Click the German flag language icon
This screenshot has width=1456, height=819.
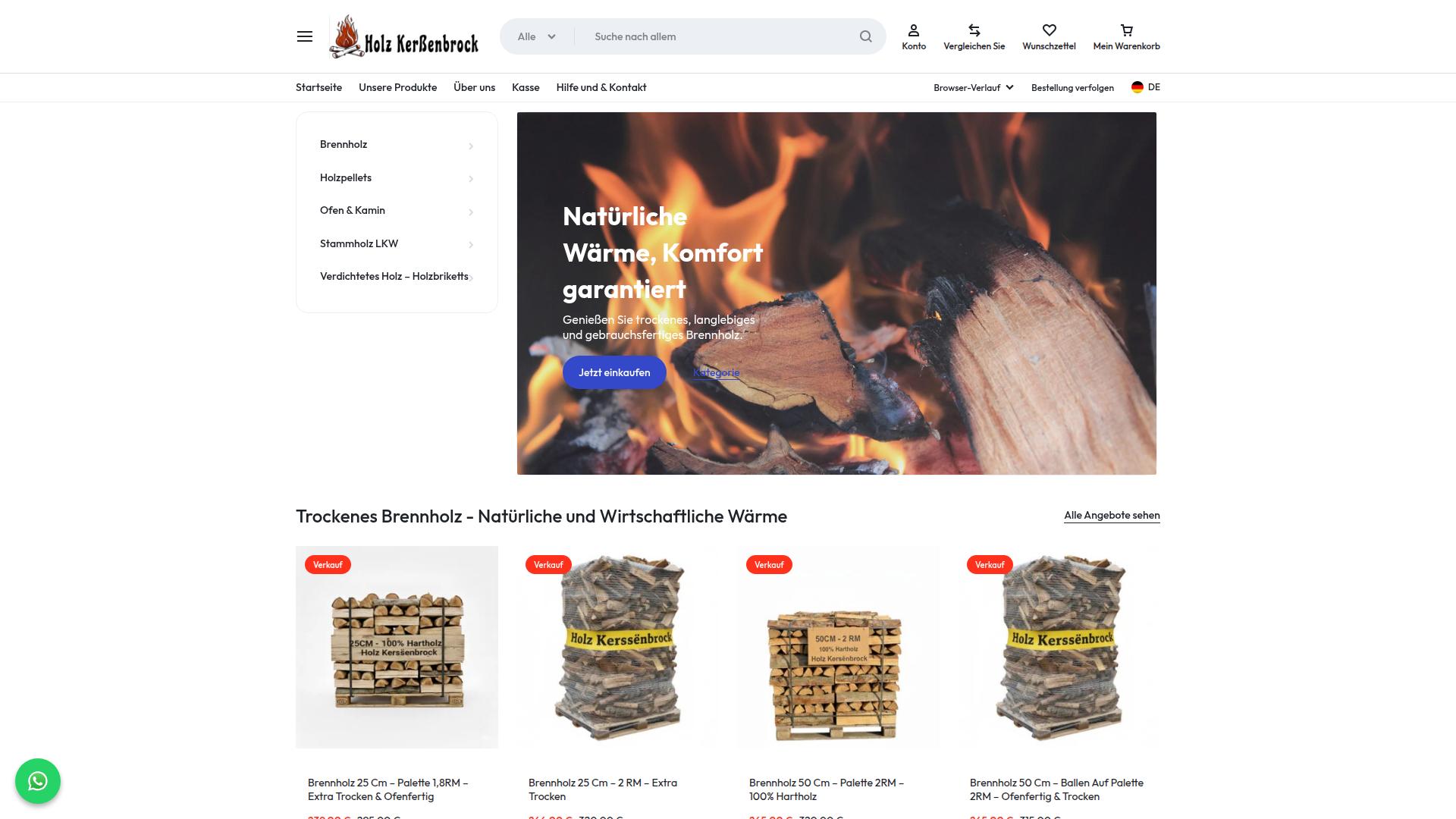[x=1137, y=87]
